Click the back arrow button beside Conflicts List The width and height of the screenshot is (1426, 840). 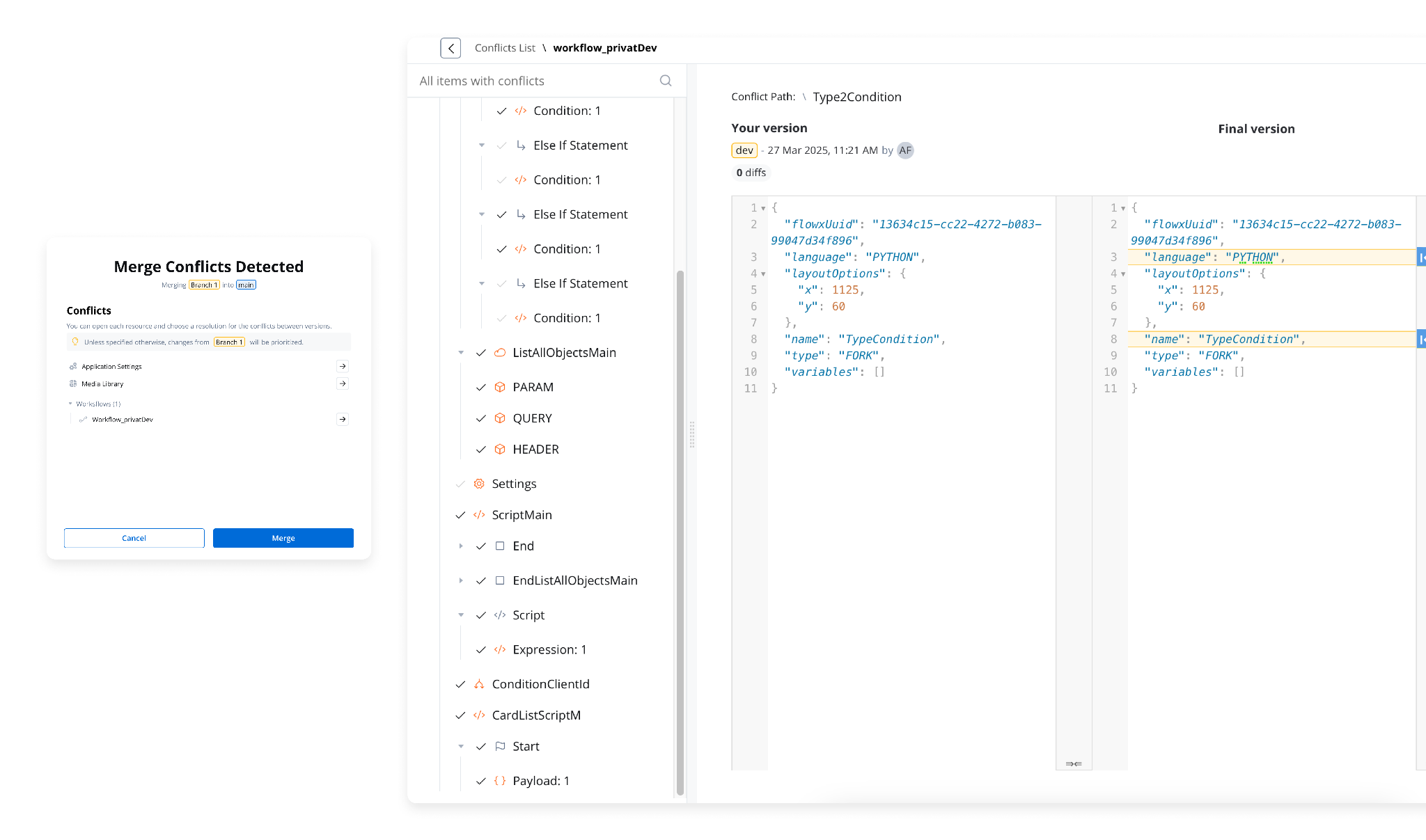click(450, 48)
